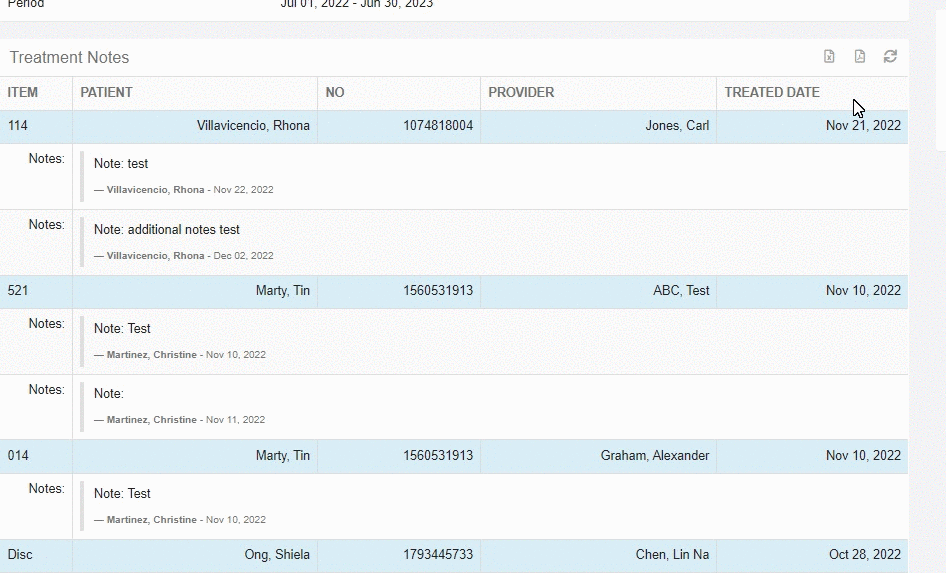Click provider Graham, Alexander

[655, 455]
